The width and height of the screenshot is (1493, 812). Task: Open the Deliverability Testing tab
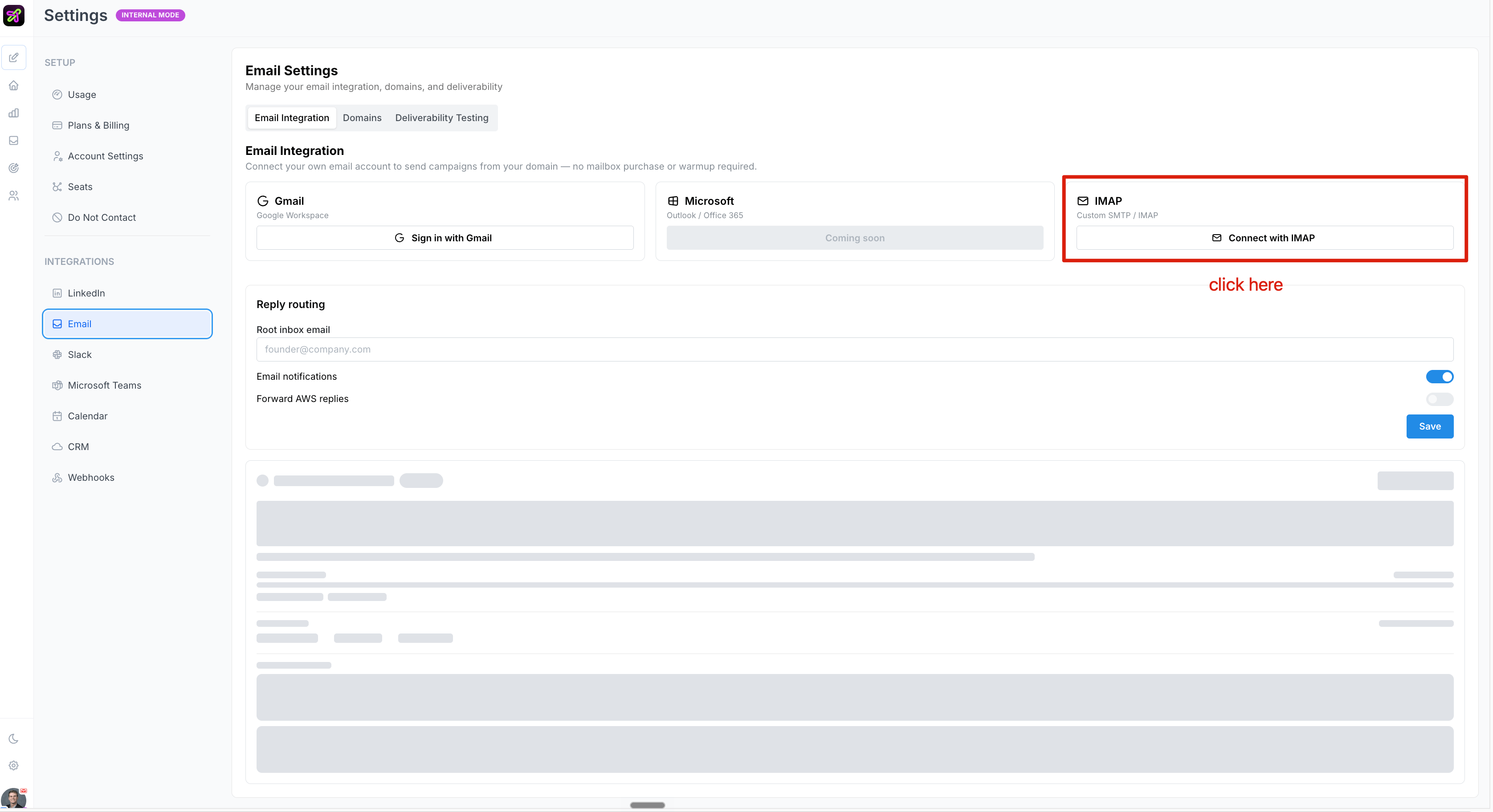pos(442,118)
